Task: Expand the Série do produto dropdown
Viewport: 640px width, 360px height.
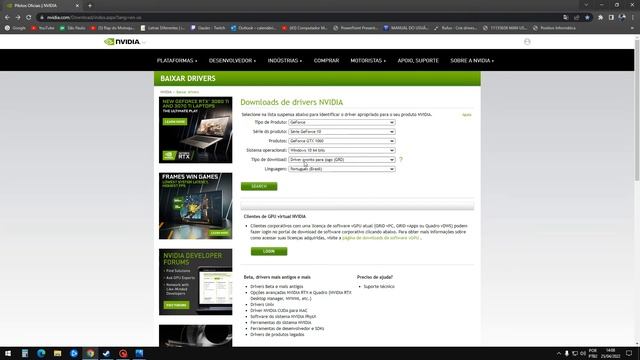Action: [x=342, y=132]
